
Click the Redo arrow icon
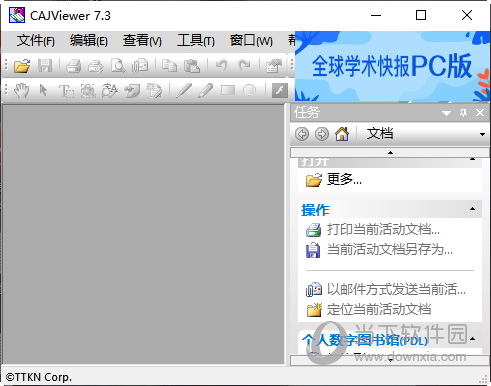coord(244,65)
